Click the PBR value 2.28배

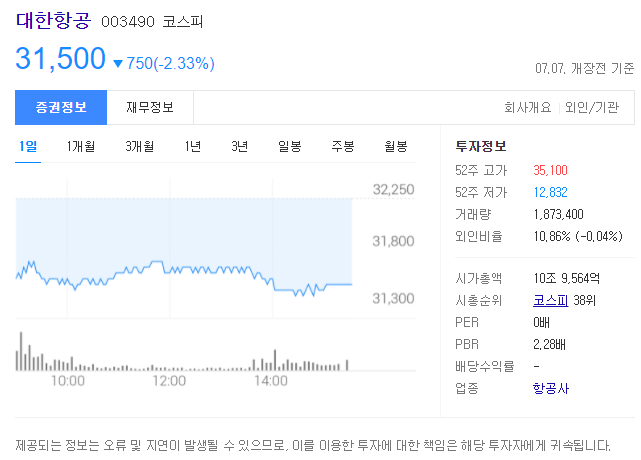pyautogui.click(x=549, y=344)
